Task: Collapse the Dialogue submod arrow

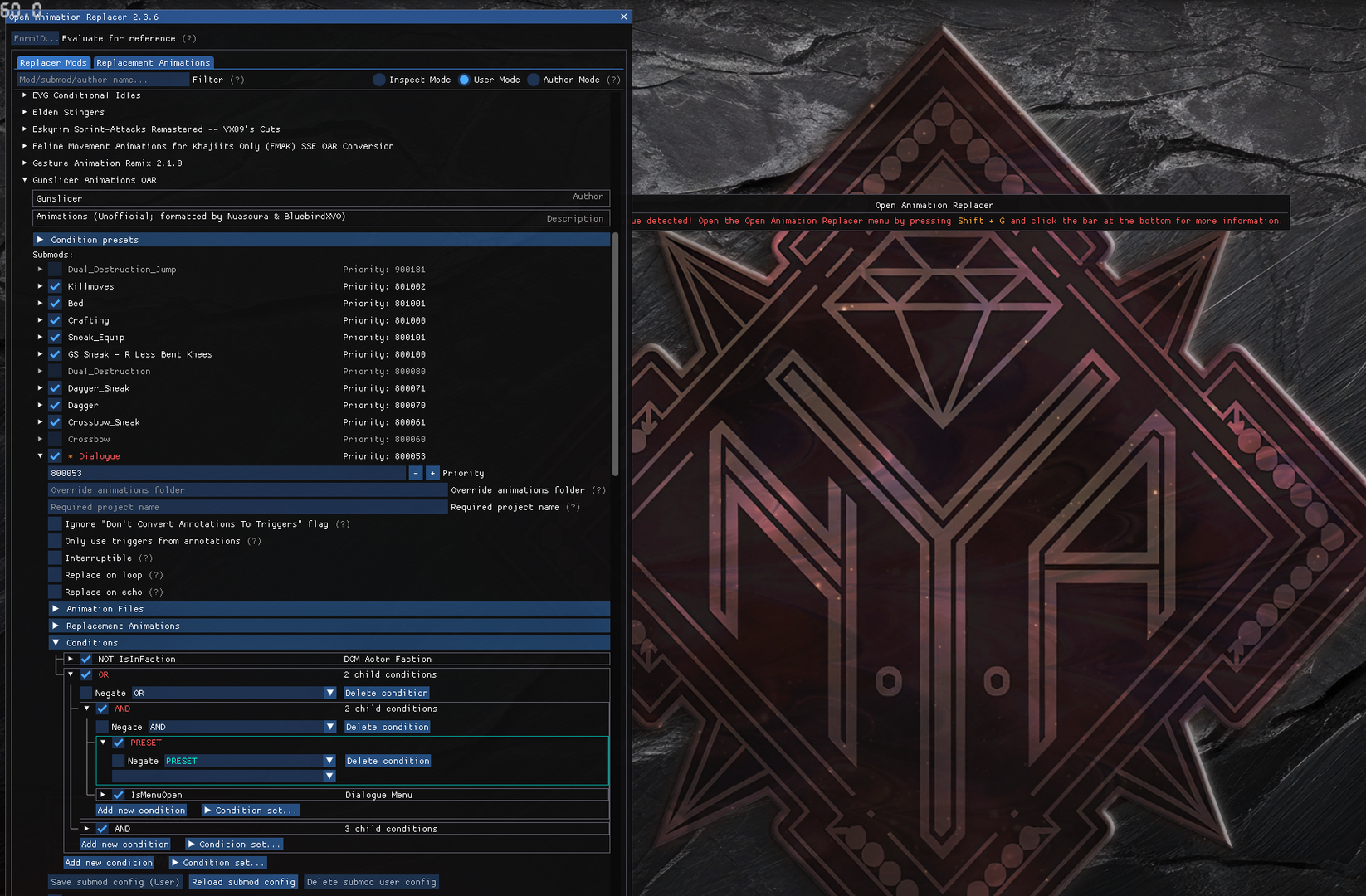Action: 40,456
